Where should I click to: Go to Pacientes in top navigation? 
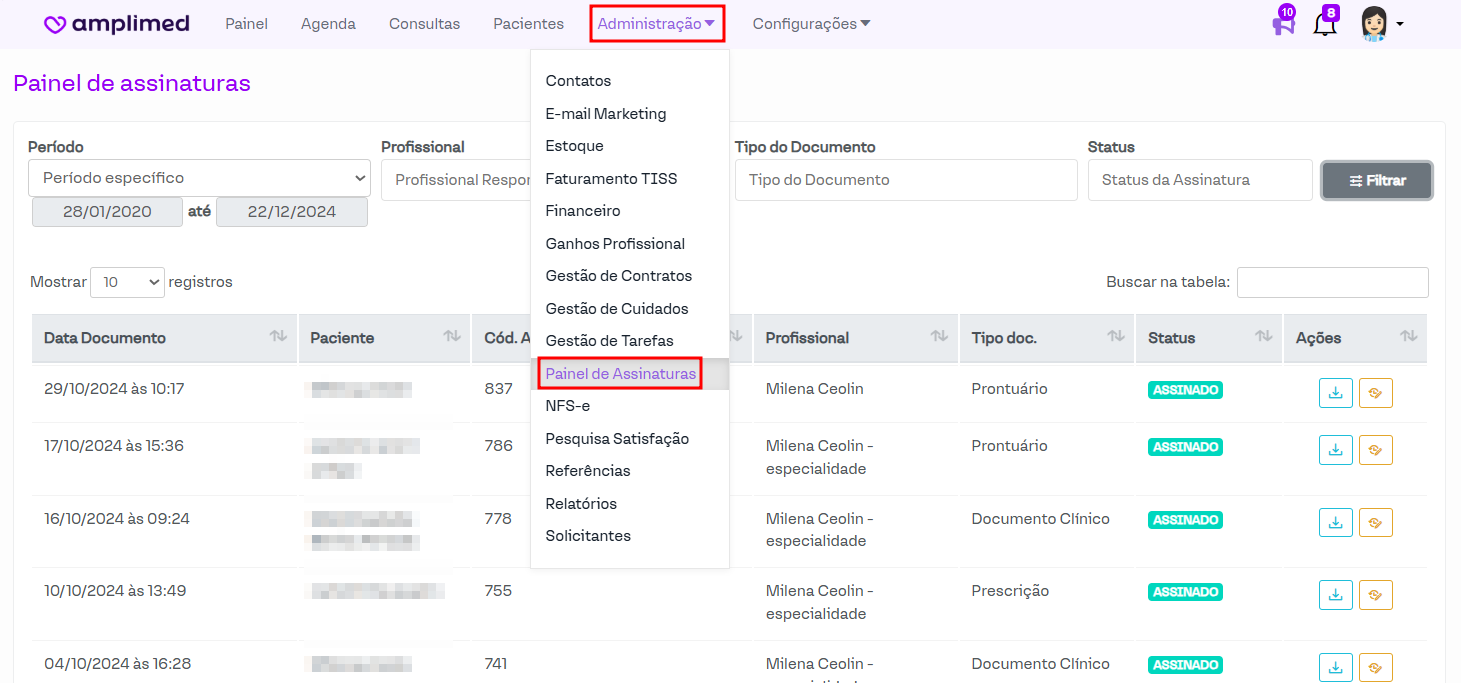click(x=528, y=24)
